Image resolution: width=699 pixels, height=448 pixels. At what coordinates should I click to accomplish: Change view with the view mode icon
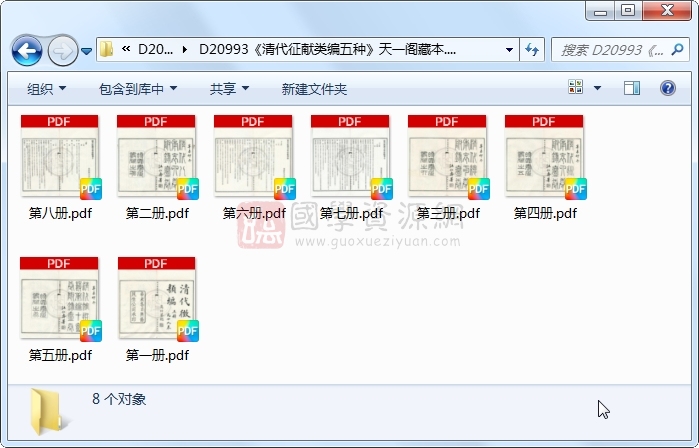[576, 87]
